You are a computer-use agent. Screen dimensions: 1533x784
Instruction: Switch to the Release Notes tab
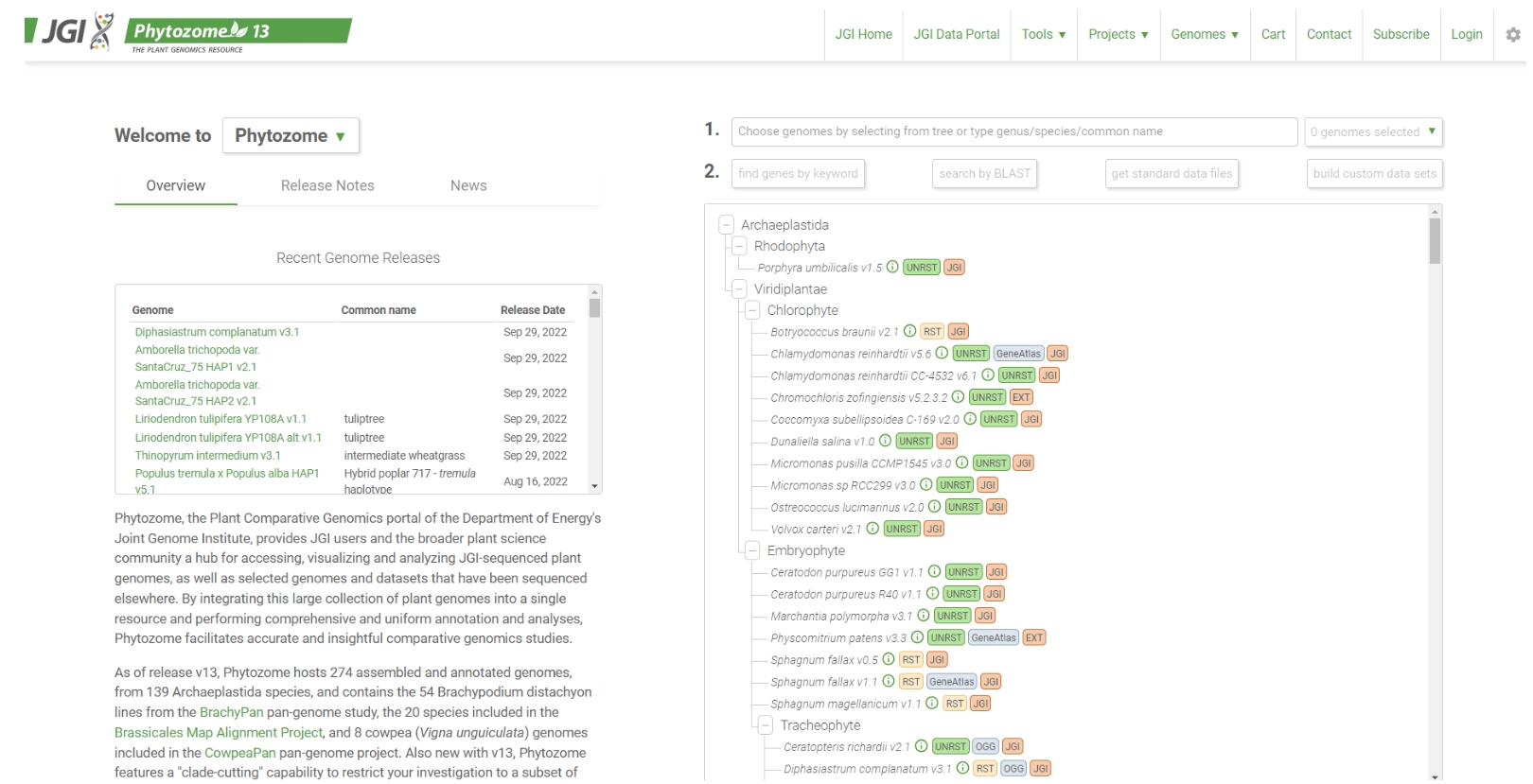click(x=327, y=185)
